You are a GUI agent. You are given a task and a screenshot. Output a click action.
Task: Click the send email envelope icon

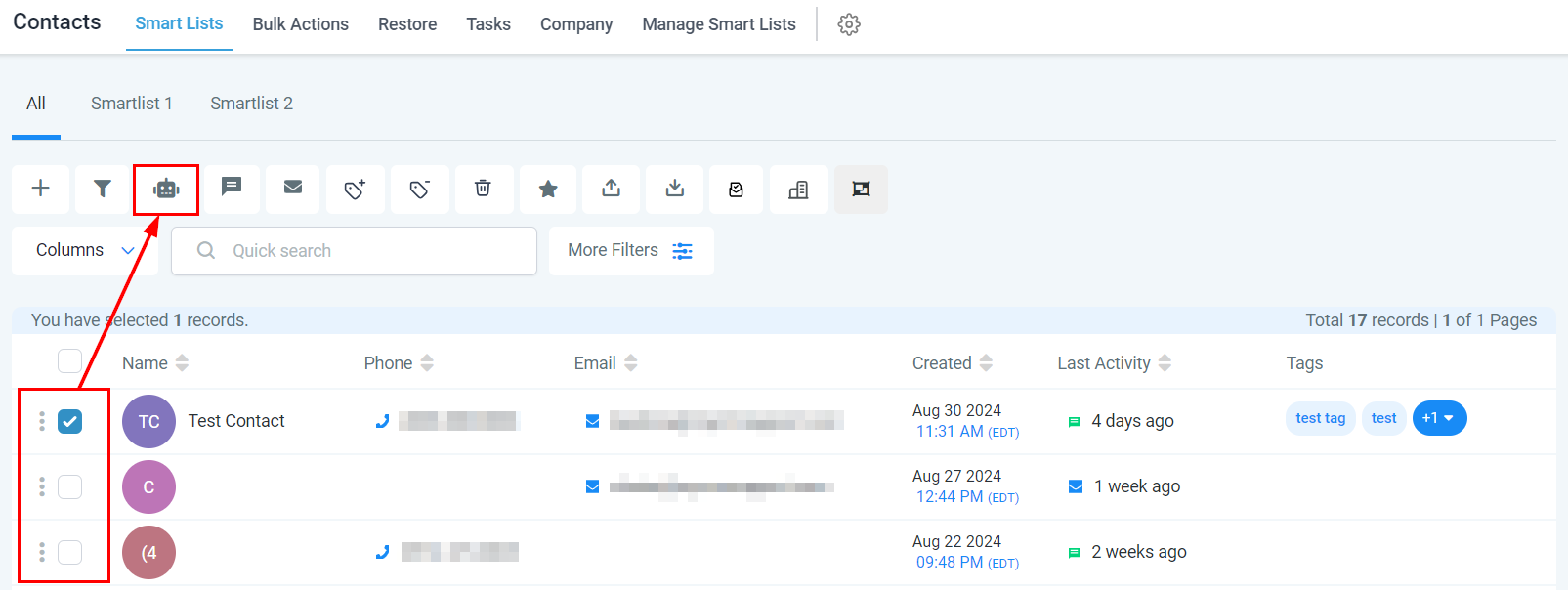[x=293, y=188]
